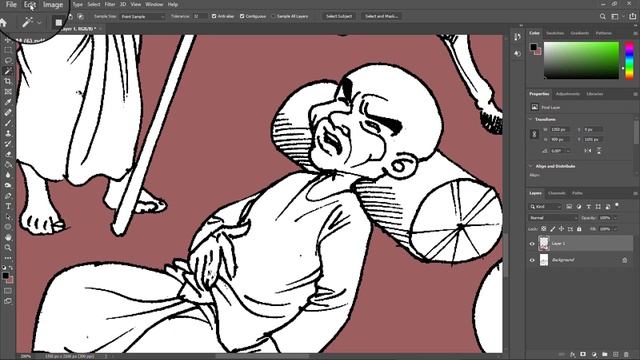This screenshot has width=640, height=360.
Task: Switch to the Channels tab
Action: [x=557, y=193]
